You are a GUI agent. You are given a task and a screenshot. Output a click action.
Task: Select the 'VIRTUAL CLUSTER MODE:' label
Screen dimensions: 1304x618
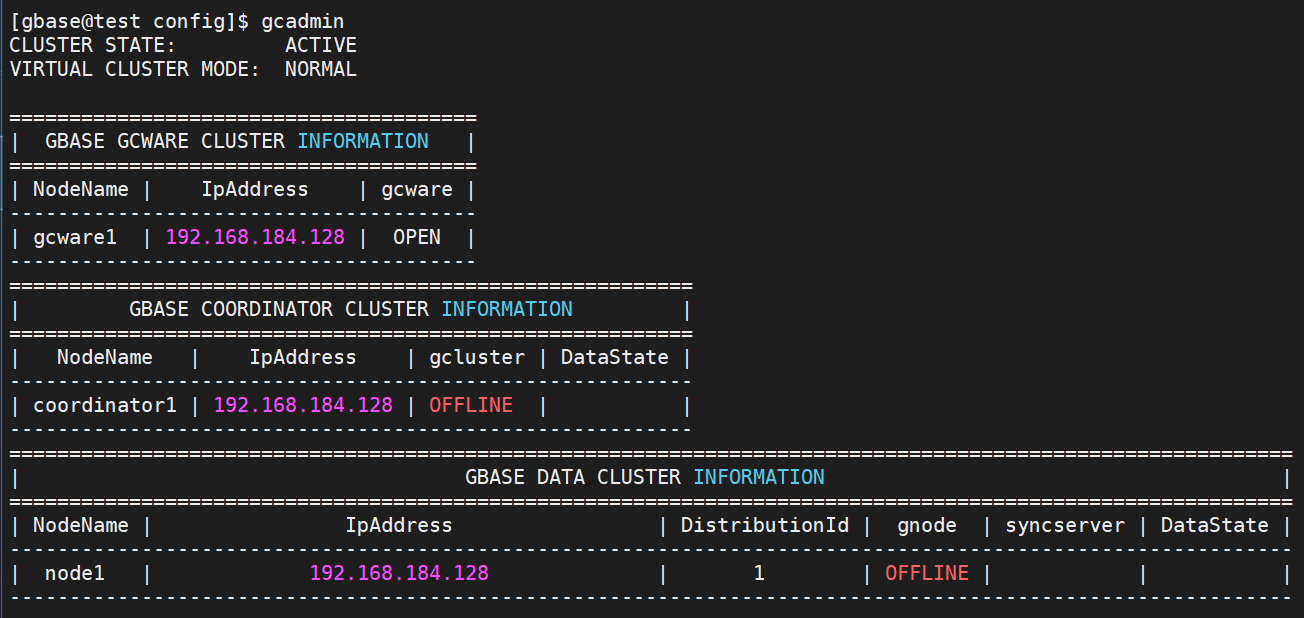click(135, 69)
